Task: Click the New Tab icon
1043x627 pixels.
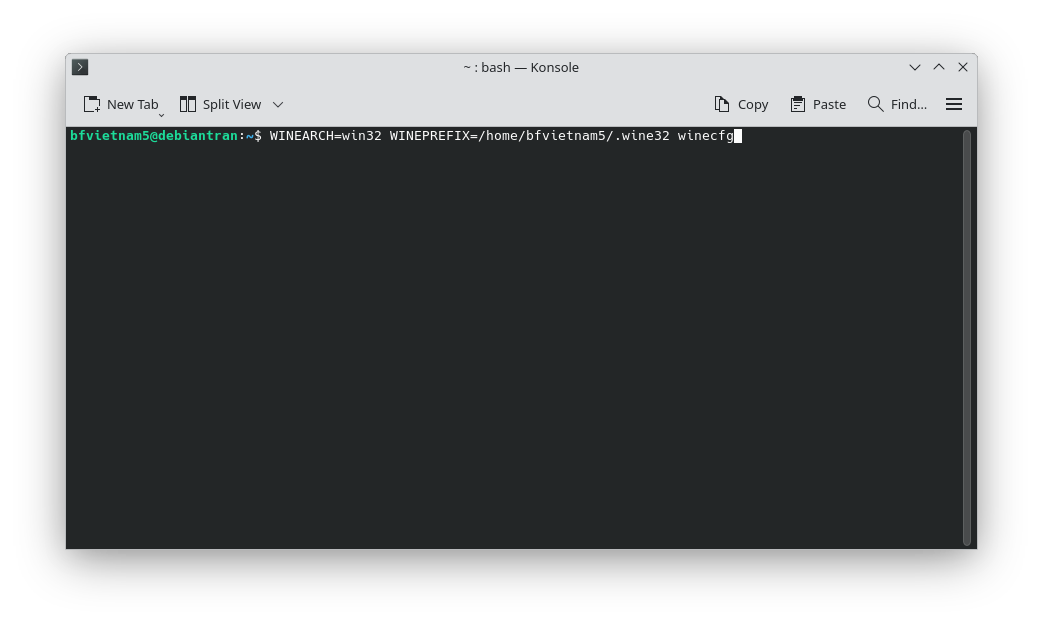Action: point(92,104)
